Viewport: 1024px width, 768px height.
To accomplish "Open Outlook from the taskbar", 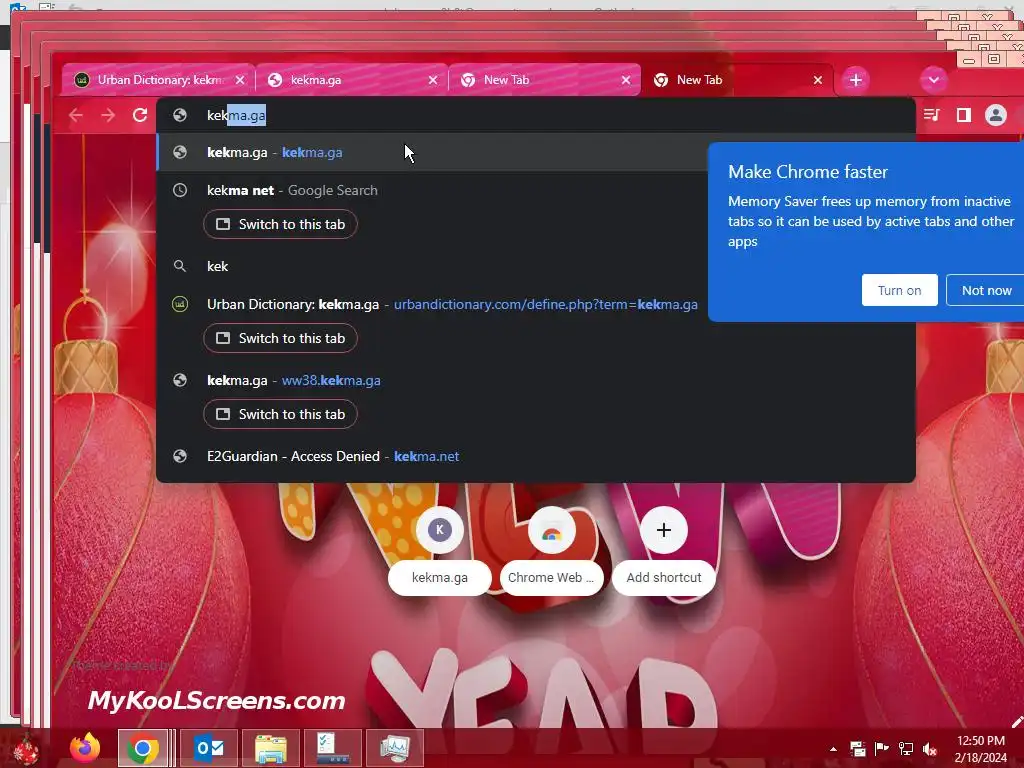I will (208, 748).
